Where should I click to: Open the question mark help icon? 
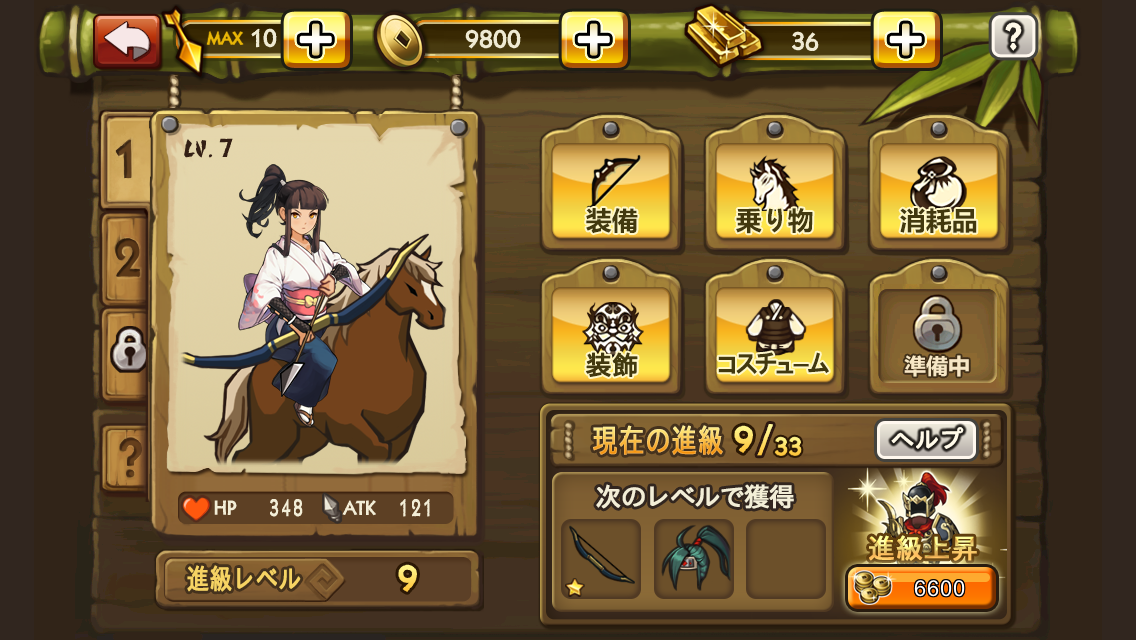pos(1013,36)
